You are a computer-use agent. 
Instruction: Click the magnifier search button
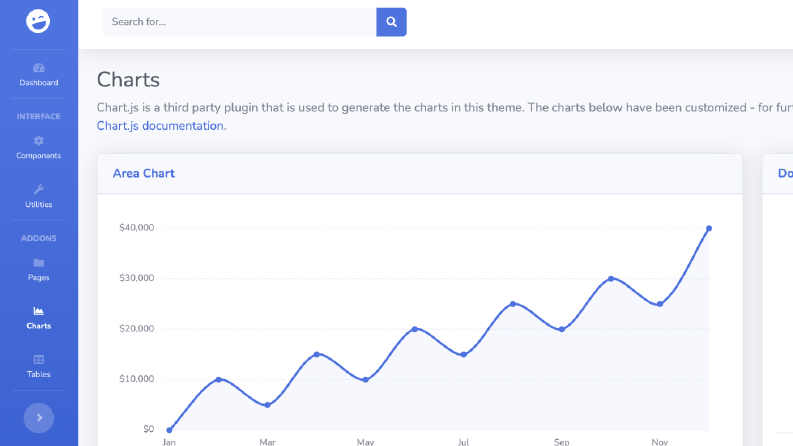[391, 22]
